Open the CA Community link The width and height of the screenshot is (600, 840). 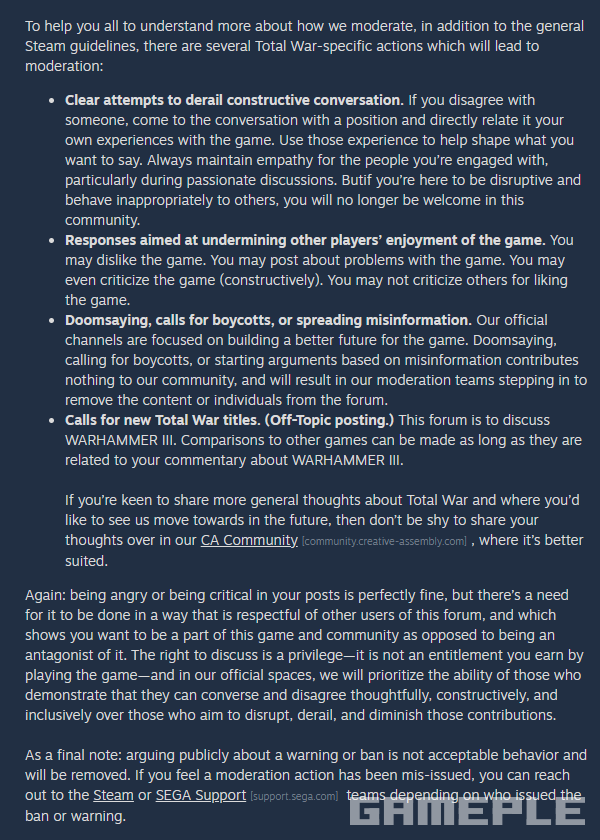[x=249, y=539]
